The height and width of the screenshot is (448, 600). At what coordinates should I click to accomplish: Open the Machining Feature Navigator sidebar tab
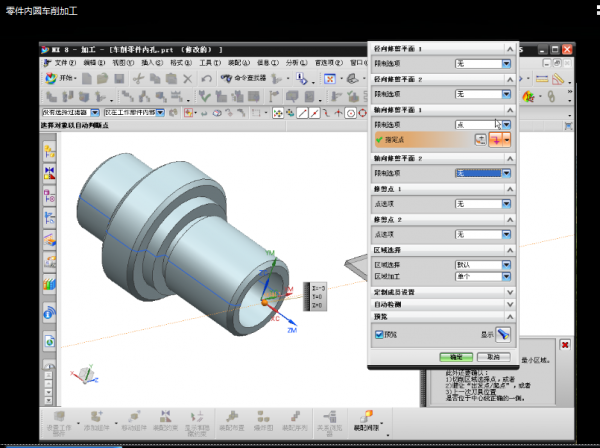point(50,240)
